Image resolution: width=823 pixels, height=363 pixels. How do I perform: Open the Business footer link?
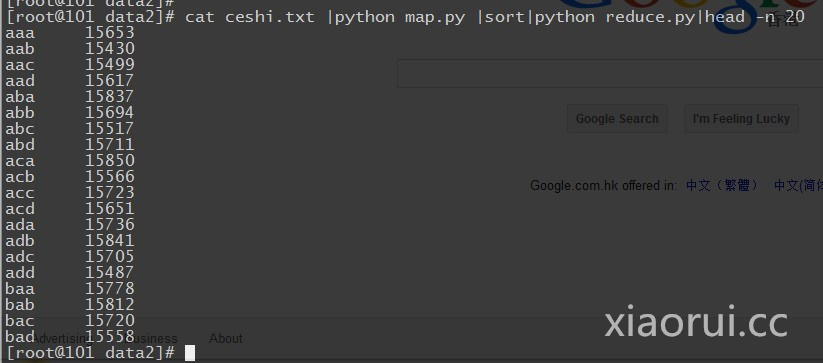[152, 338]
